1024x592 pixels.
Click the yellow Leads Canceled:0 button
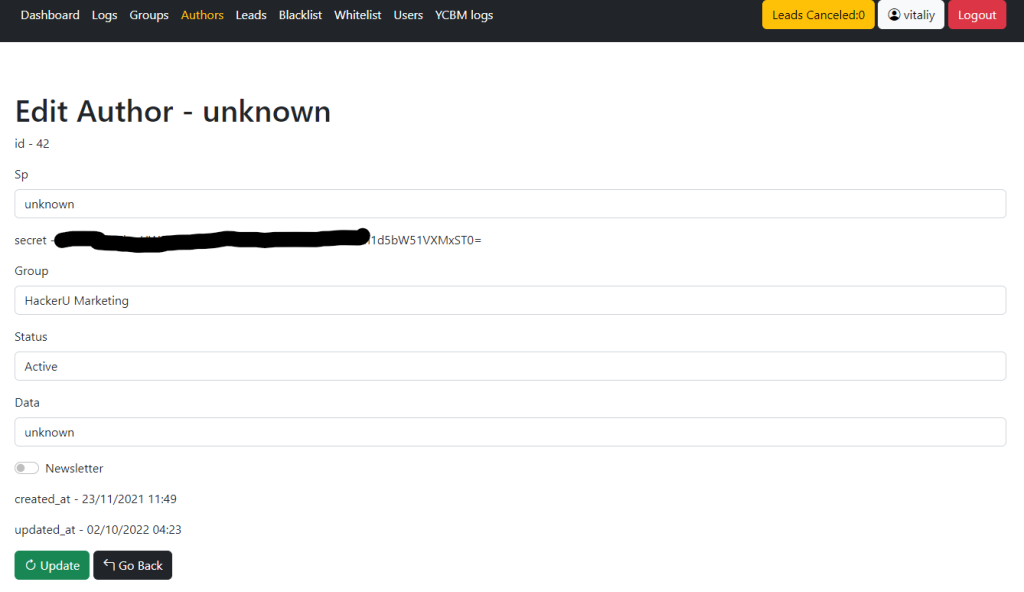pos(818,15)
